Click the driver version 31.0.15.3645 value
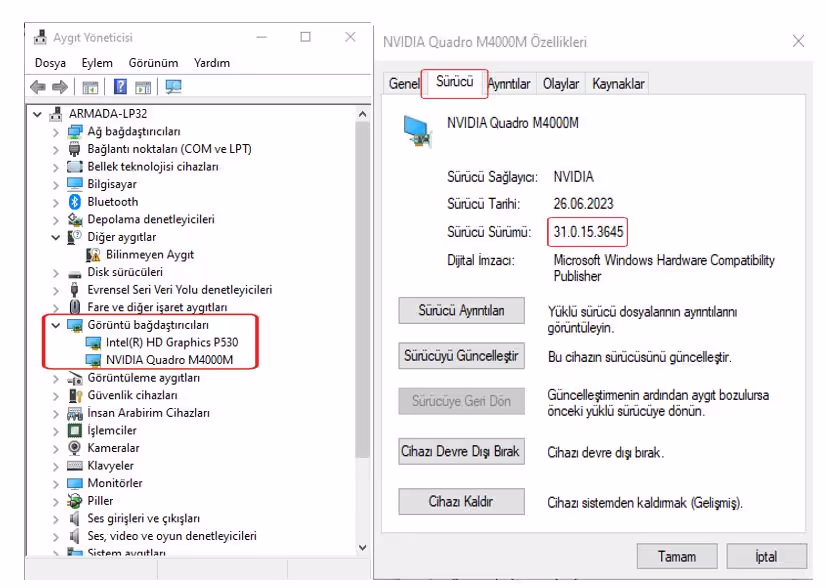This screenshot has width=826, height=588. tap(588, 231)
